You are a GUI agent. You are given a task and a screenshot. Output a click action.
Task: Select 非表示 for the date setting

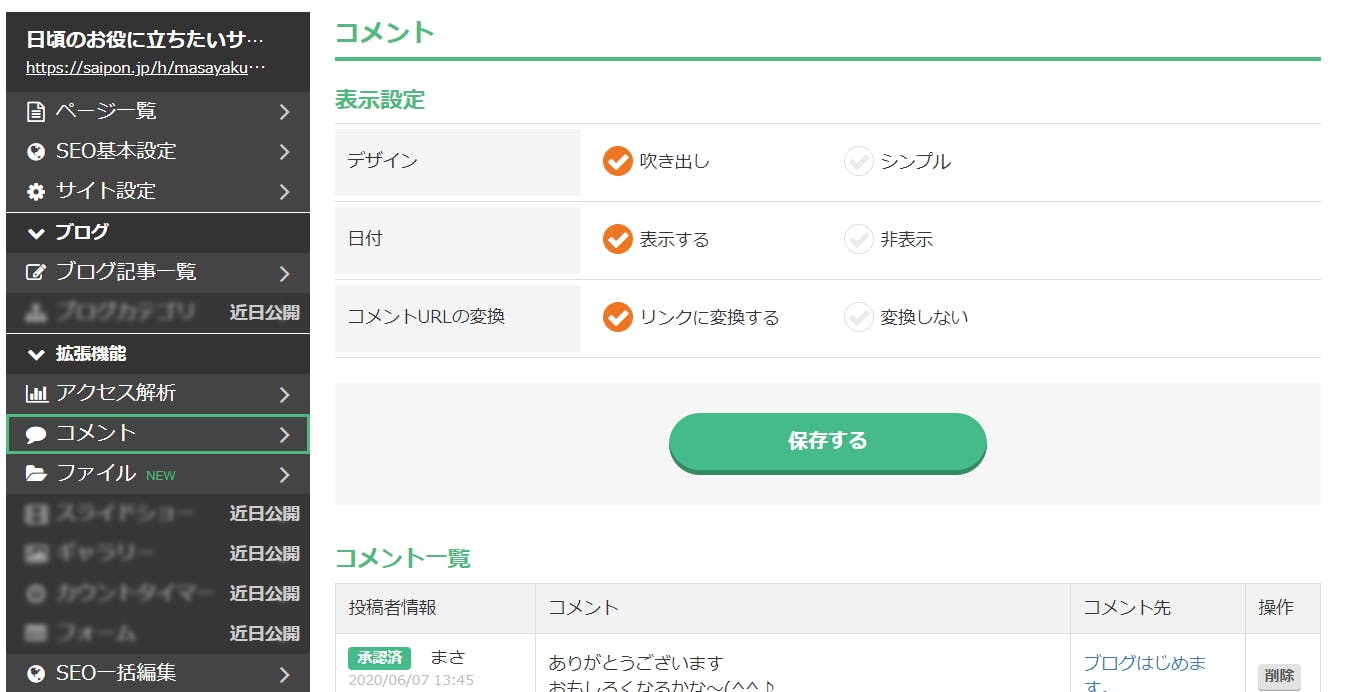[859, 239]
